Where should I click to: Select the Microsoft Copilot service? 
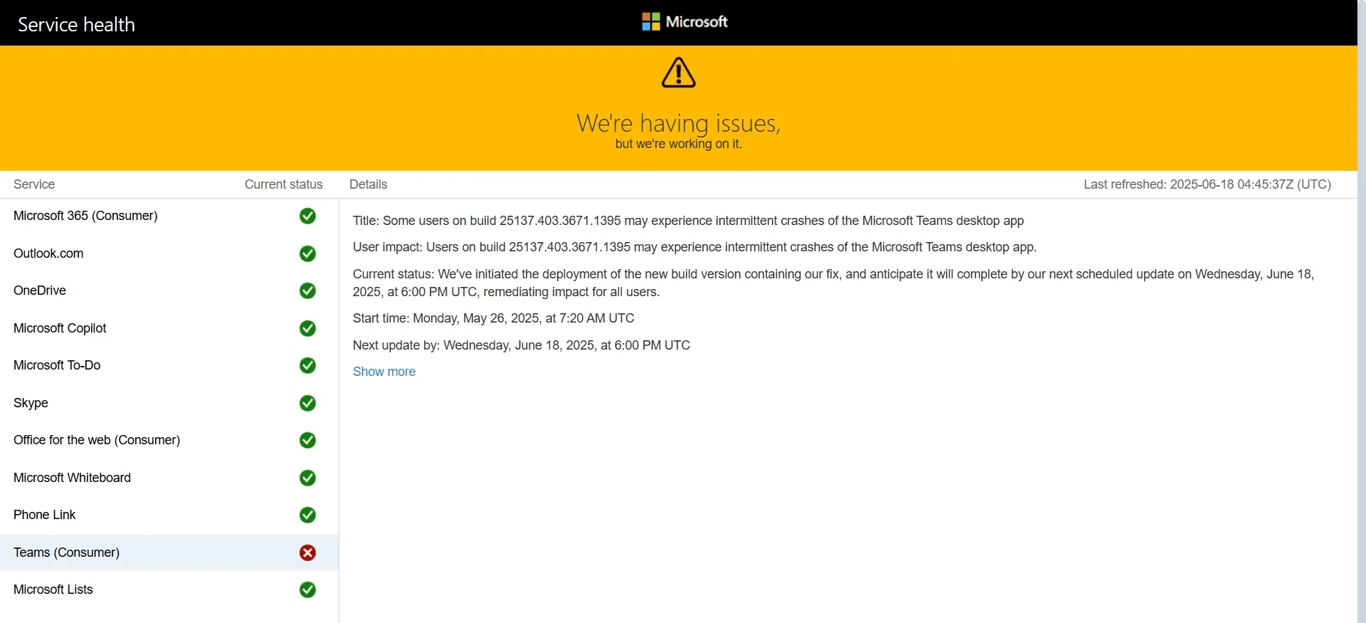pos(169,328)
